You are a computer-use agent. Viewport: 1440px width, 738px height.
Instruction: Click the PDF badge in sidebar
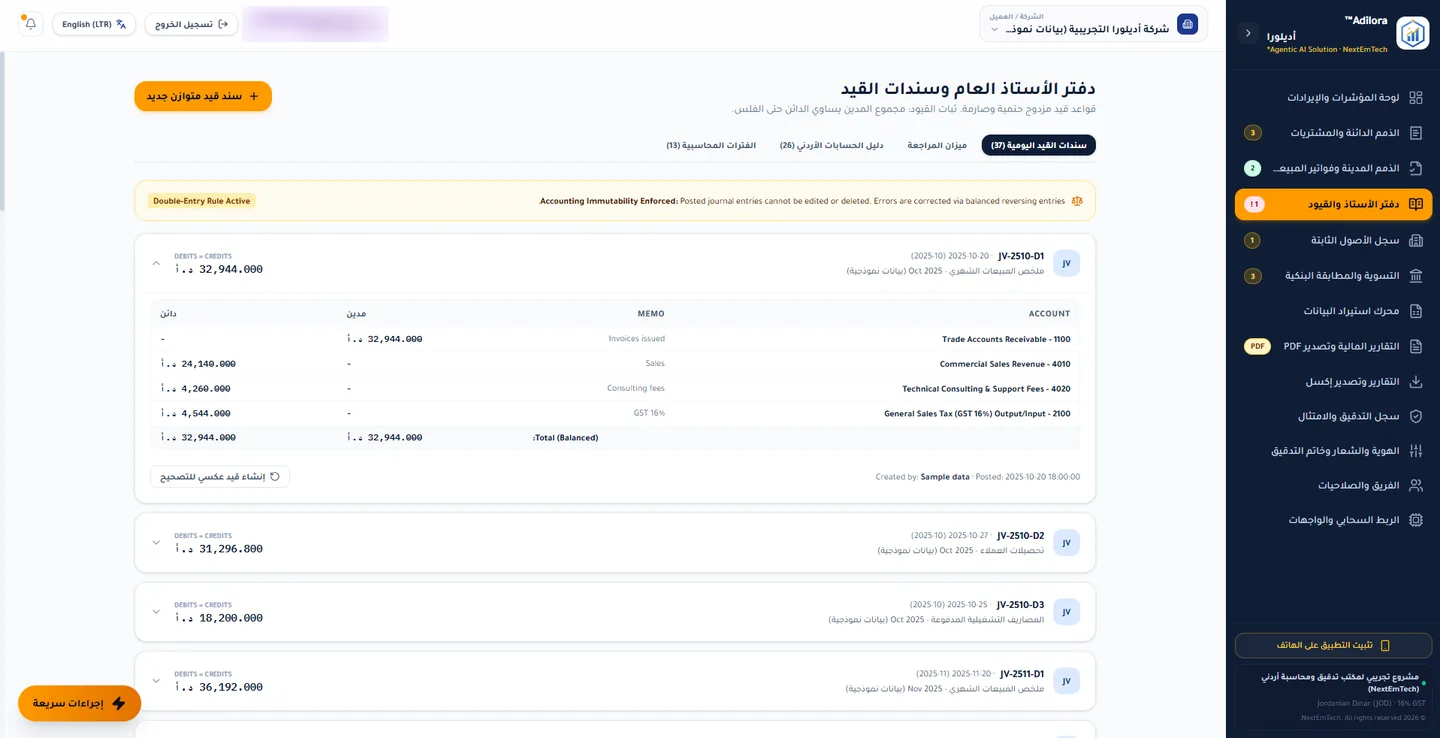(x=1257, y=346)
